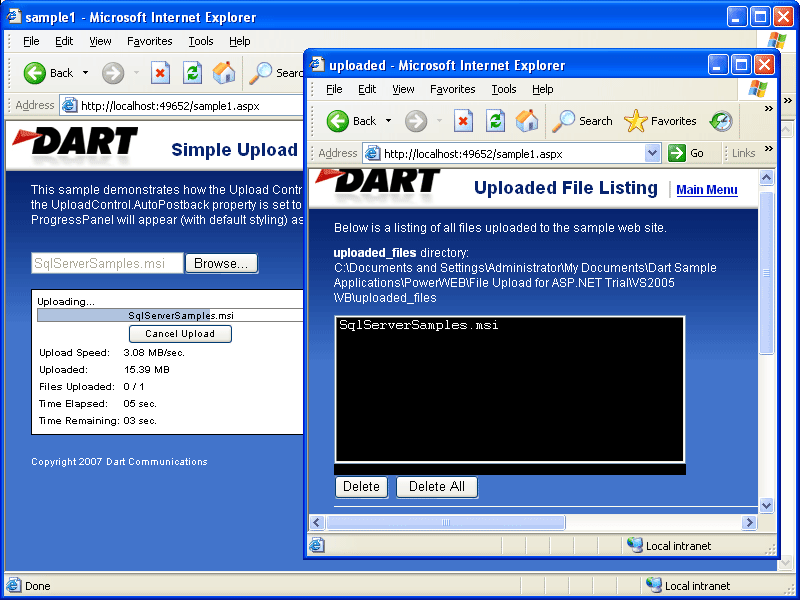The width and height of the screenshot is (800, 600).
Task: Open Favorites menu in uploaded window
Action: [x=453, y=89]
